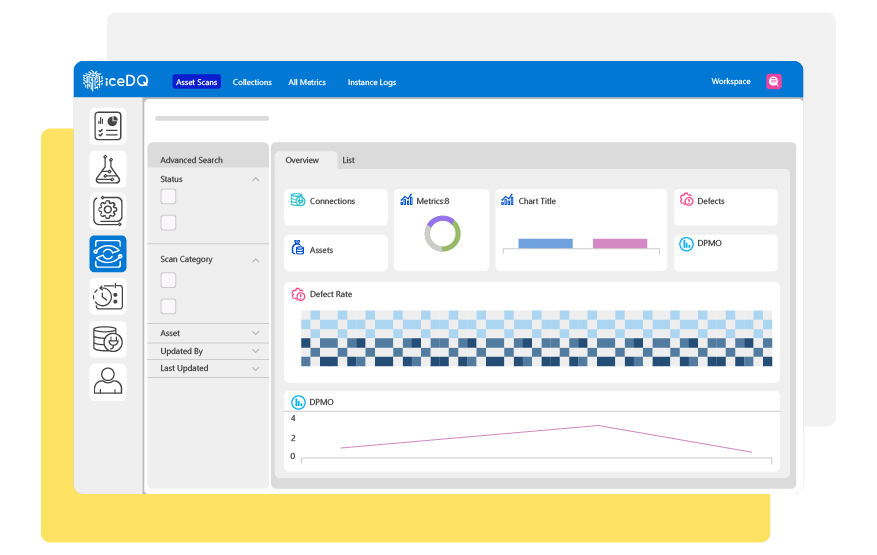Open the All Metrics menu item
The image size is (877, 555).
(x=307, y=82)
